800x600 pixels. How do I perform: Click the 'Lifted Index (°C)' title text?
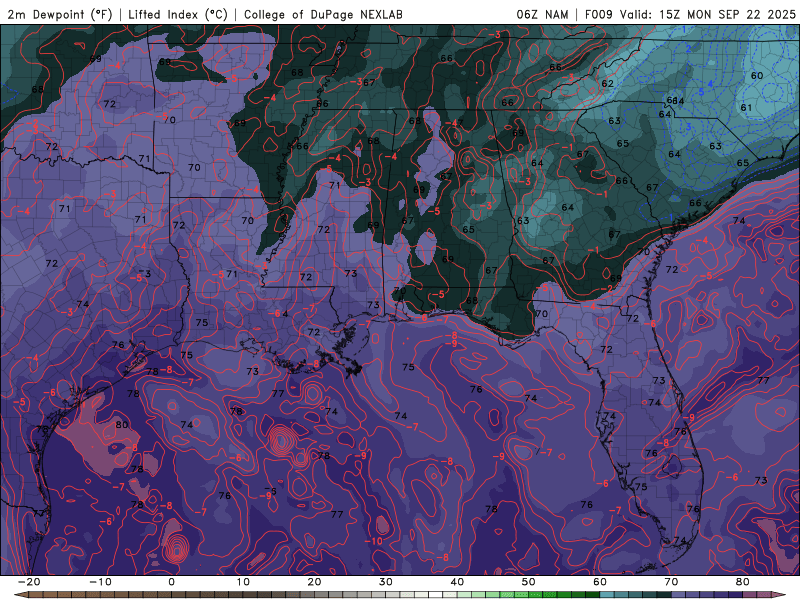(178, 14)
